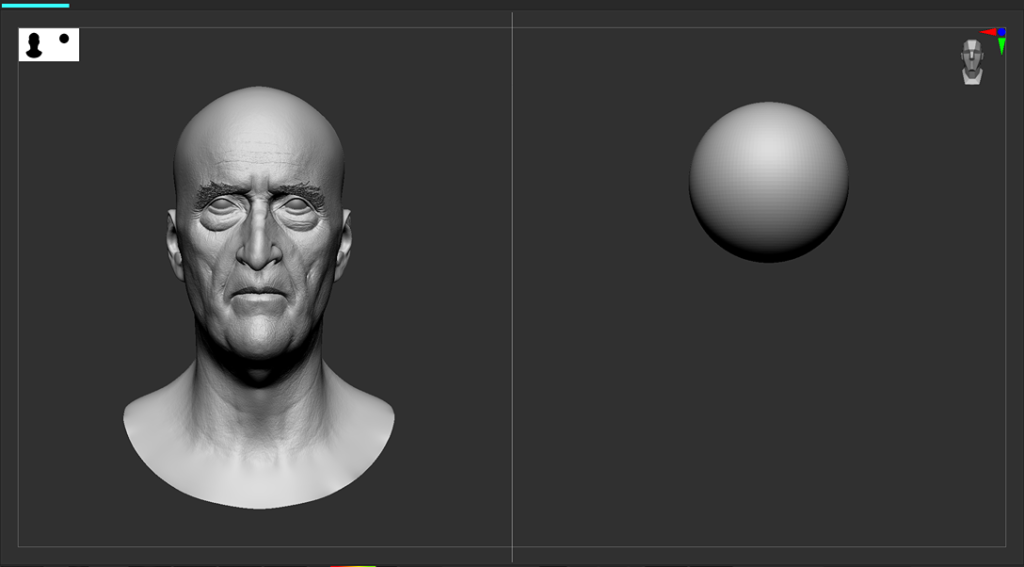Click the green Y axis cone

(x=1002, y=46)
